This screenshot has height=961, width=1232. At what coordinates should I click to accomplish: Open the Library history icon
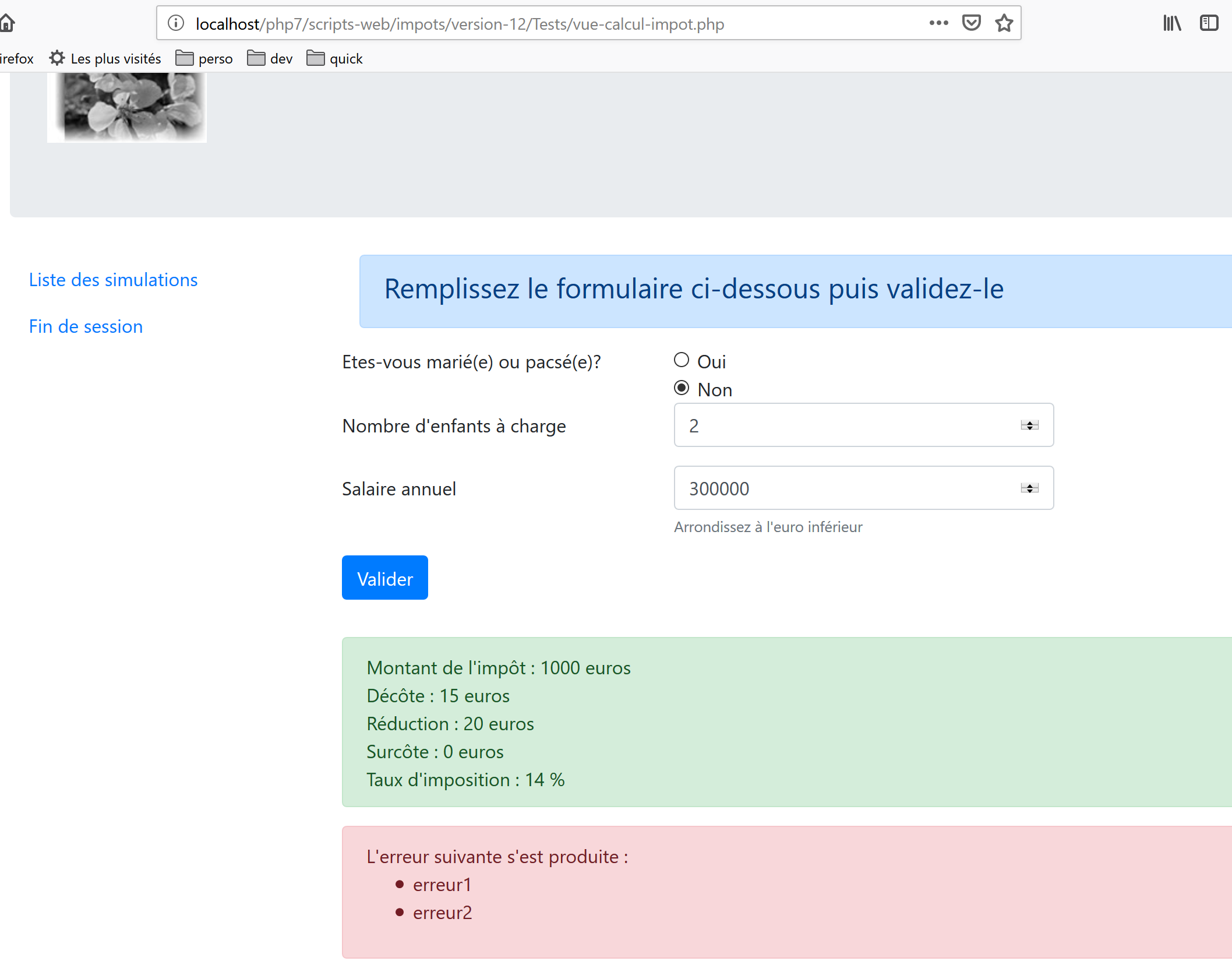point(1171,23)
